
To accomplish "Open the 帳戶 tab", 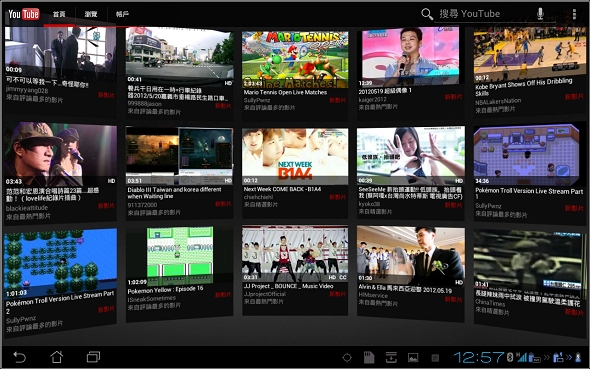I will pos(122,14).
